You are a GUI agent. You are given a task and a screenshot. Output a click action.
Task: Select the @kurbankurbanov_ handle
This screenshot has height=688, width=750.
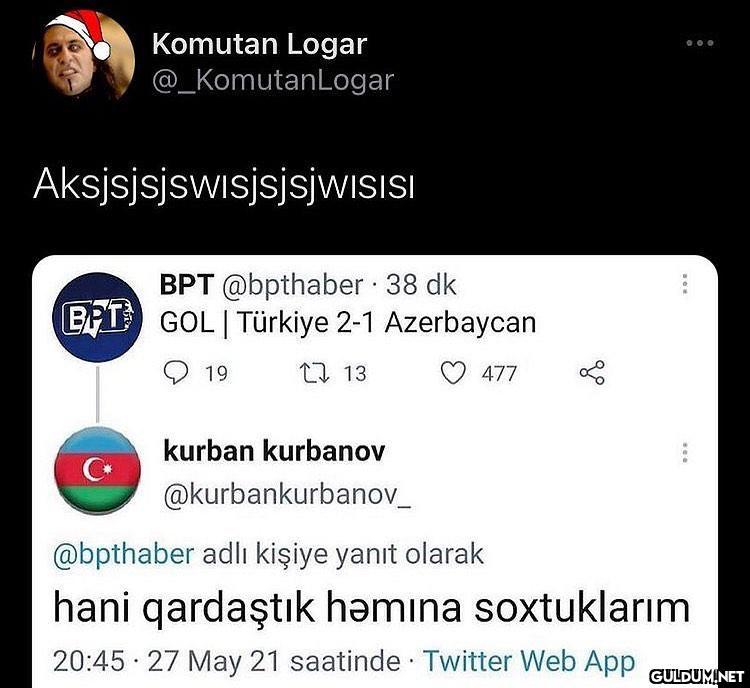pos(287,495)
